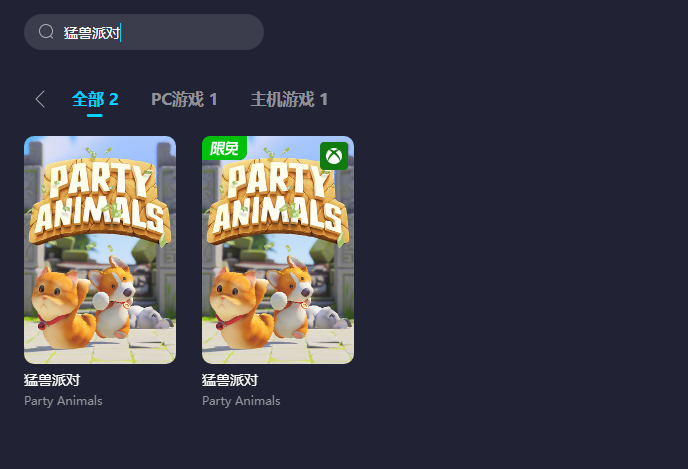The width and height of the screenshot is (688, 469).
Task: Switch to the PC游戏 1 tab
Action: click(184, 100)
